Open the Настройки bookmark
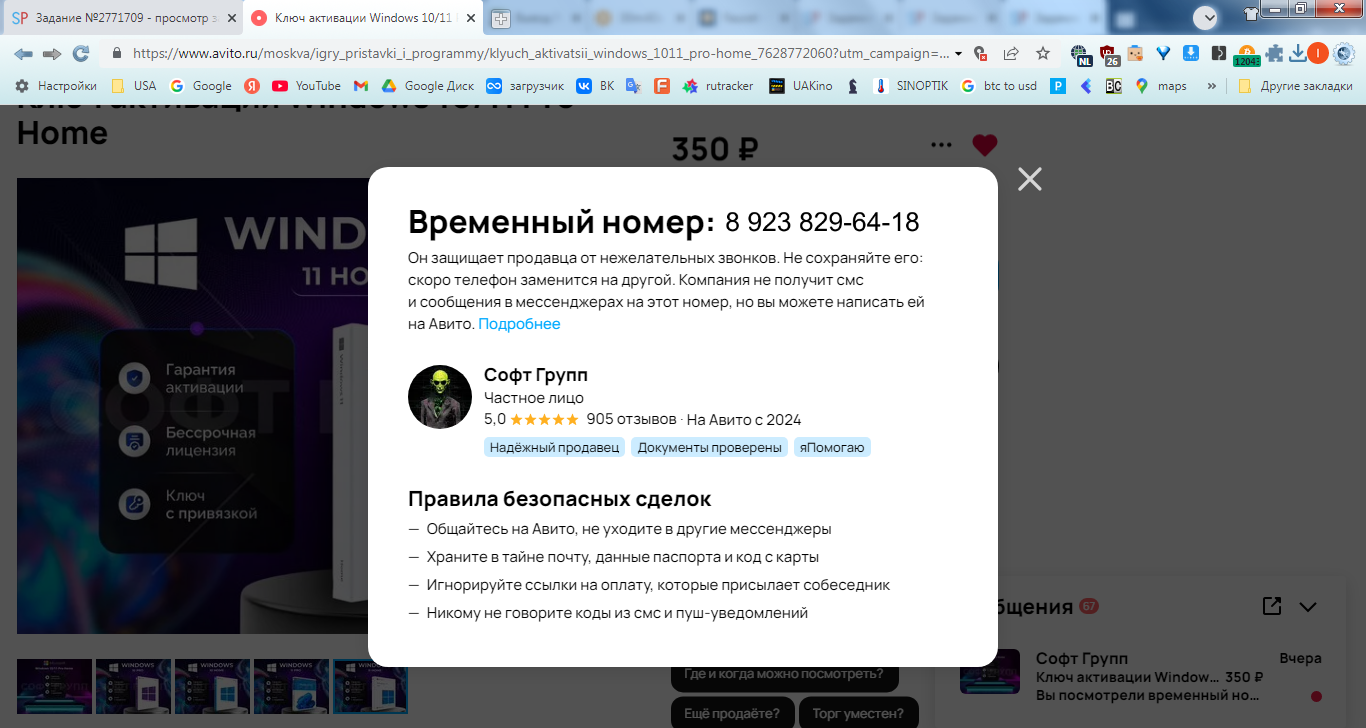This screenshot has height=728, width=1366. coord(57,86)
